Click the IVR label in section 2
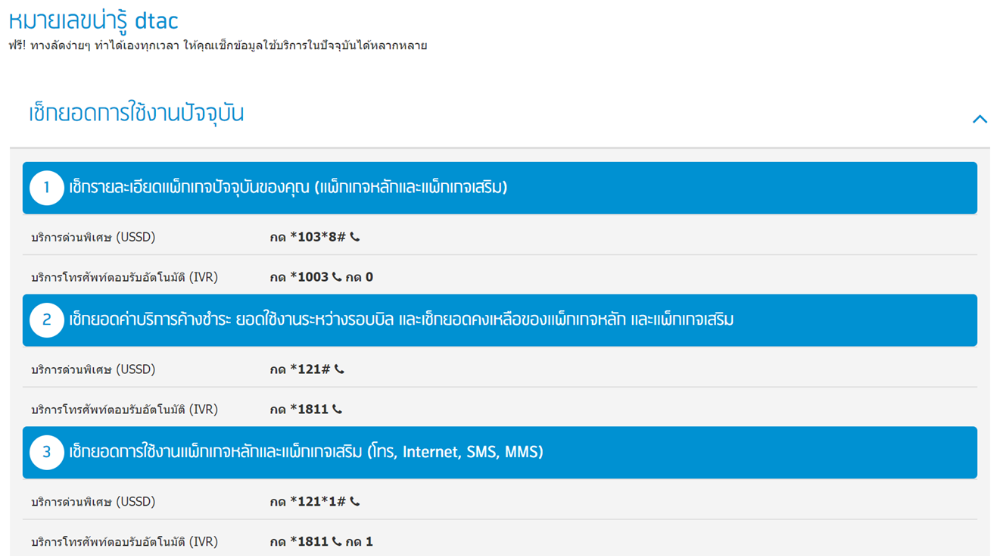 tap(124, 409)
